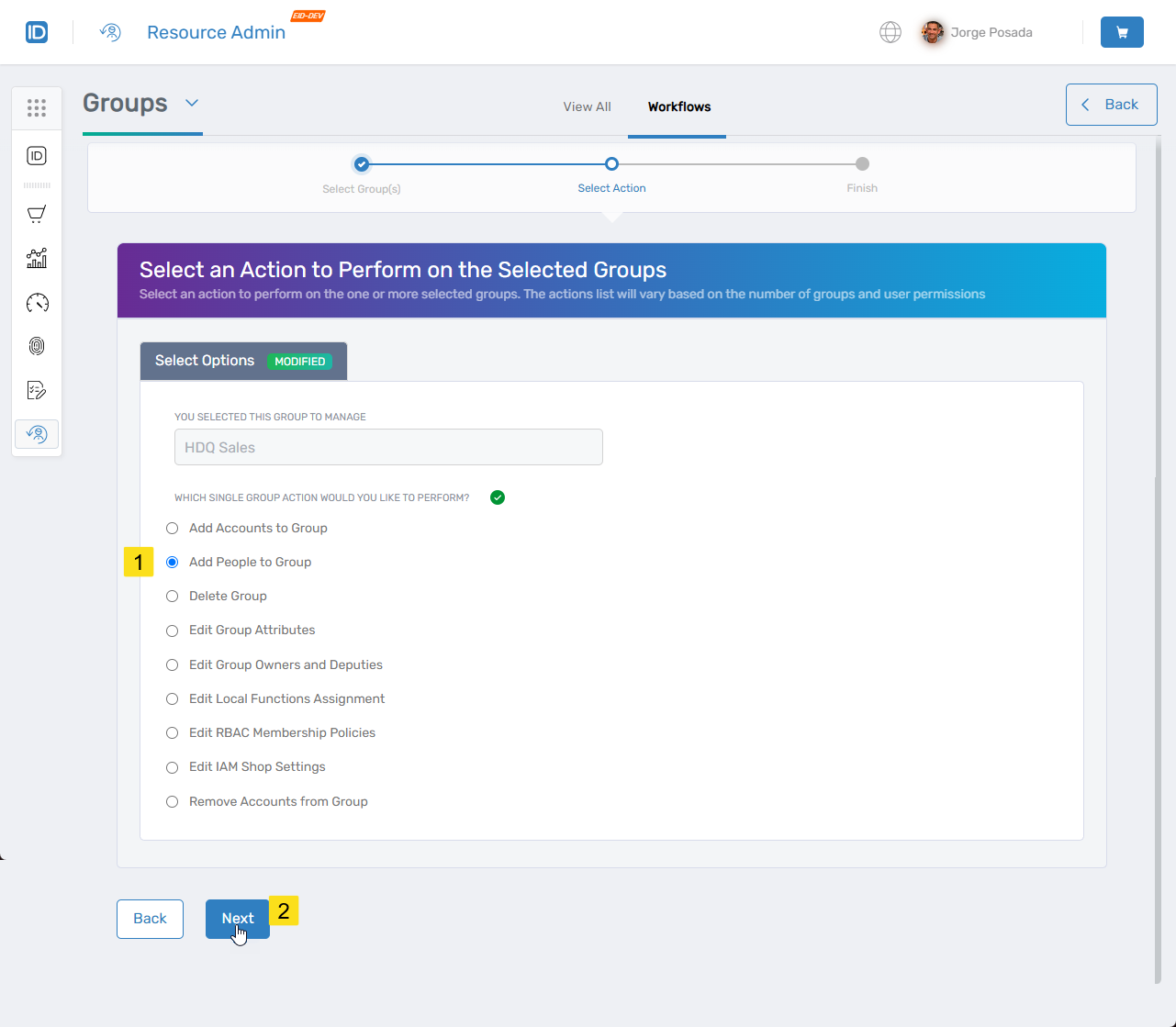Open the analytics chart sidebar icon

(x=37, y=258)
